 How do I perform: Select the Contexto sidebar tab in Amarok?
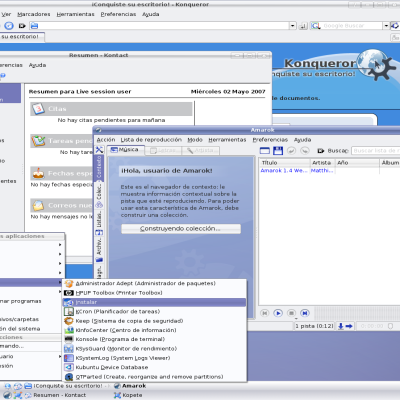pyautogui.click(x=99, y=167)
